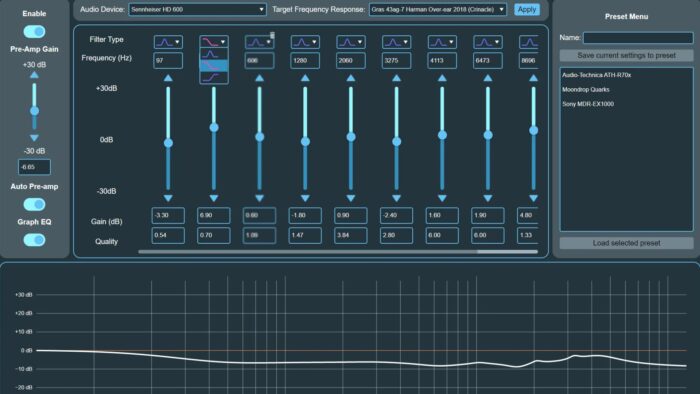This screenshot has height=394, width=700.
Task: Collapse the open low-shelf filter type dropdown
Action: (214, 42)
